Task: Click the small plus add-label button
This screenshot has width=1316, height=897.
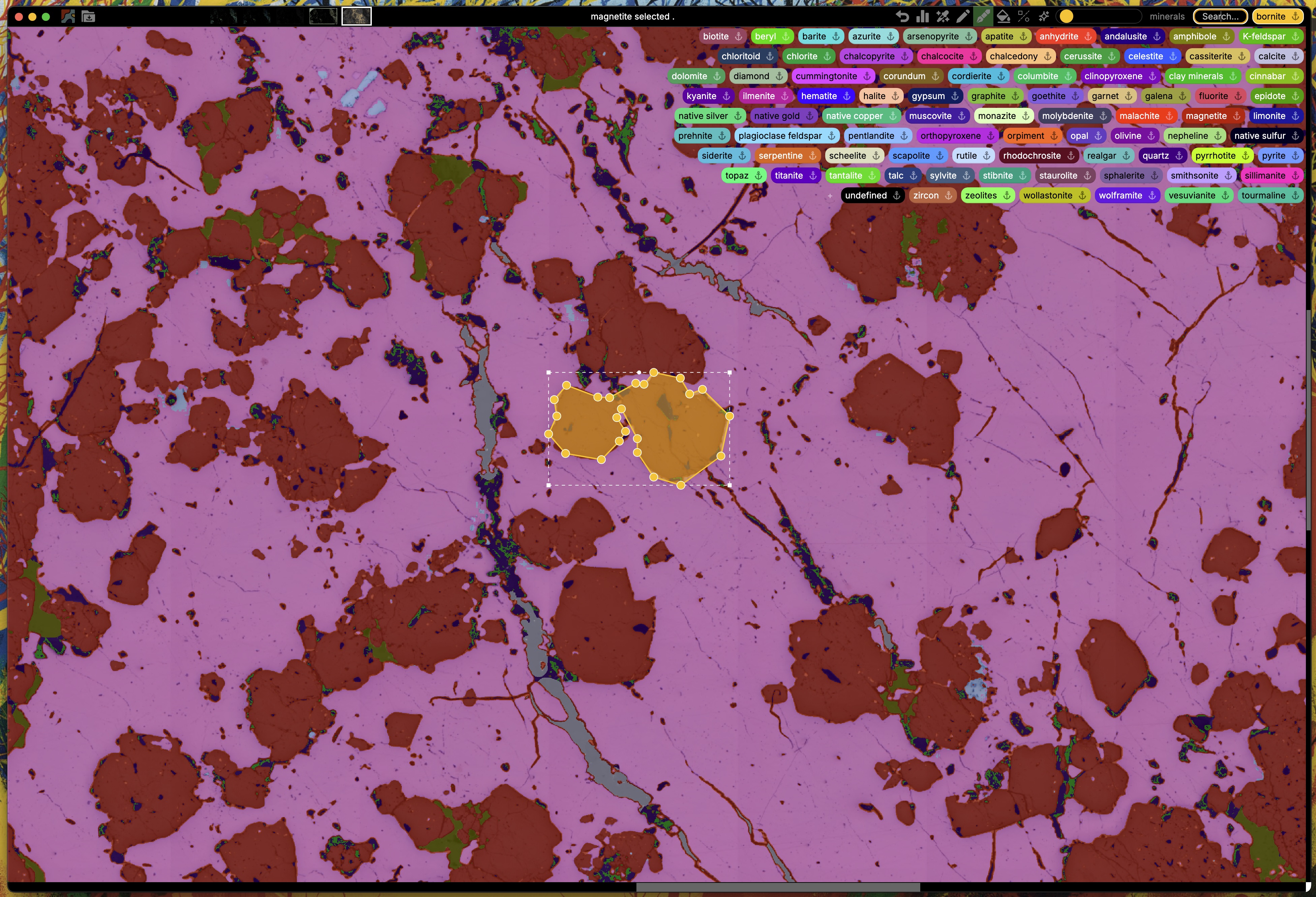Action: click(830, 196)
